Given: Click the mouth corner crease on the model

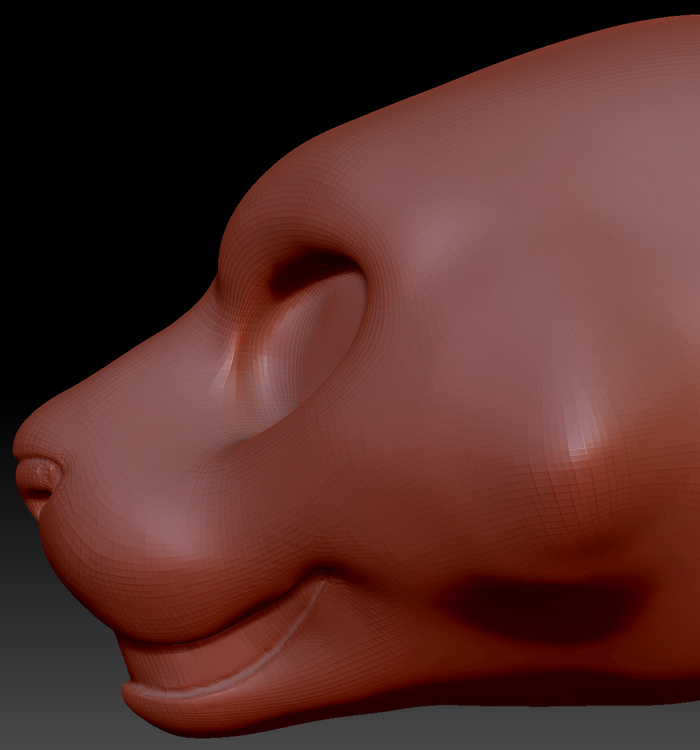Looking at the screenshot, I should pos(323,575).
